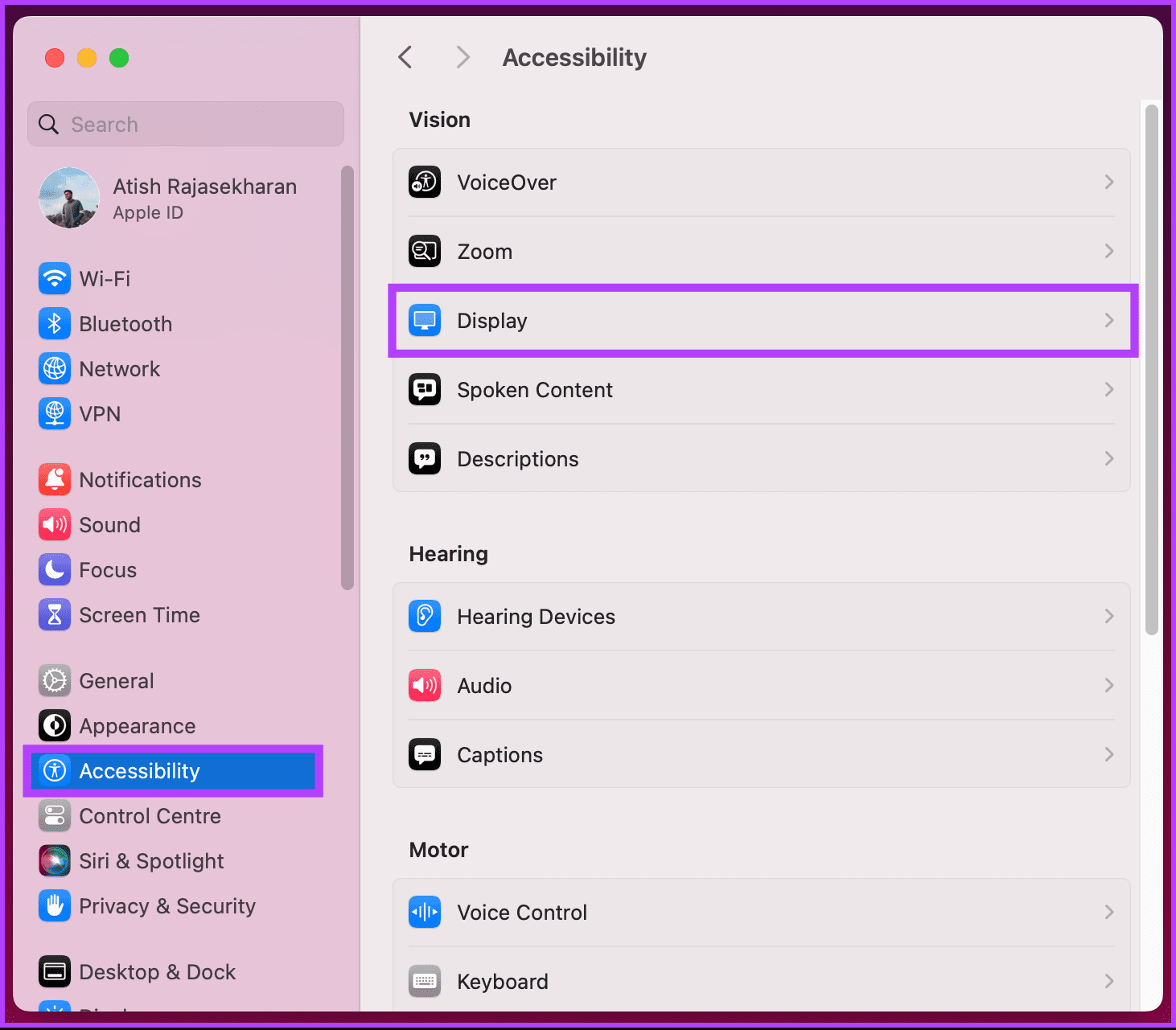Screen dimensions: 1176x1030
Task: Select Privacy & Security in sidebar
Action: point(167,905)
